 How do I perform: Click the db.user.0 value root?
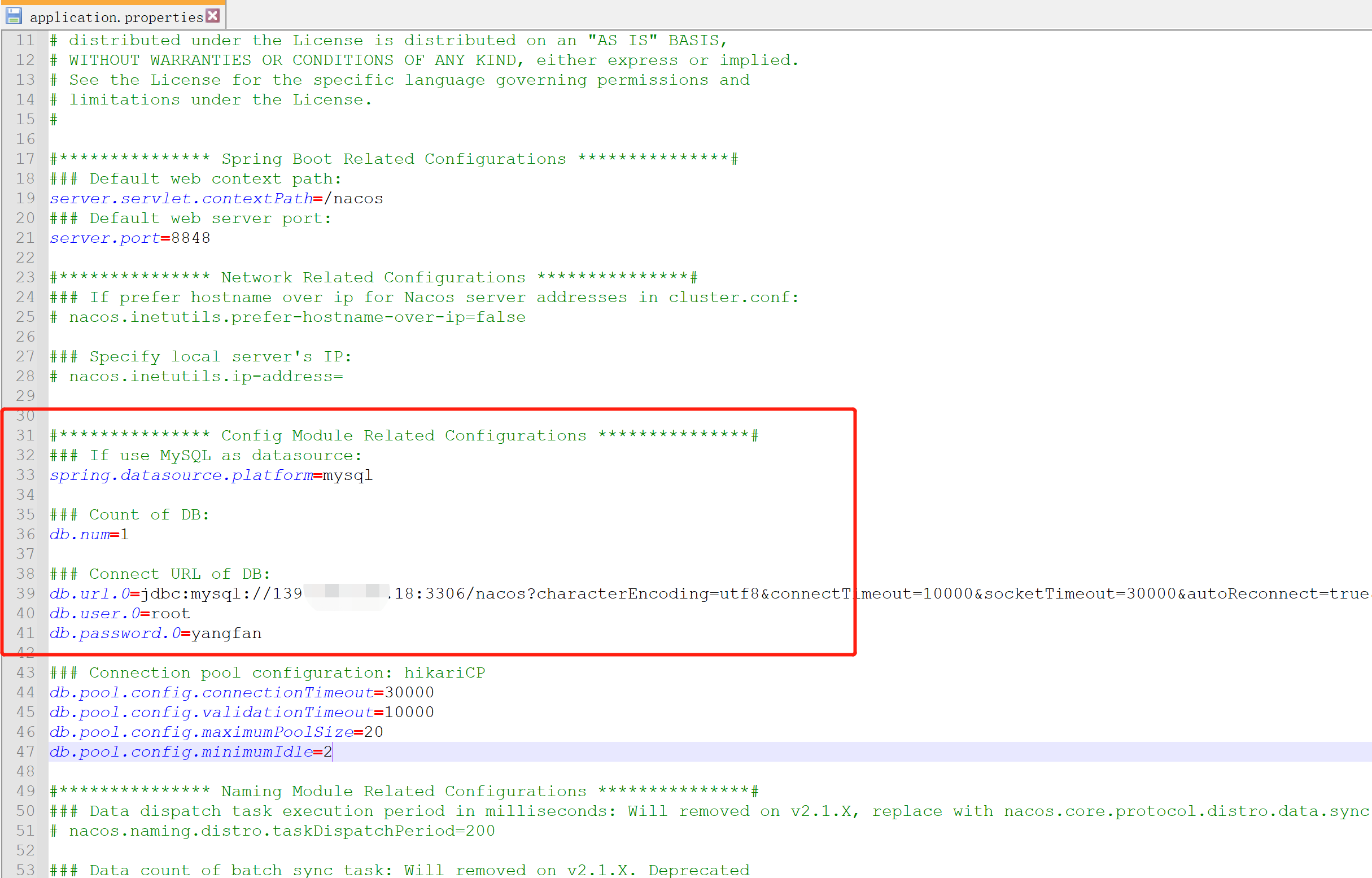(170, 613)
